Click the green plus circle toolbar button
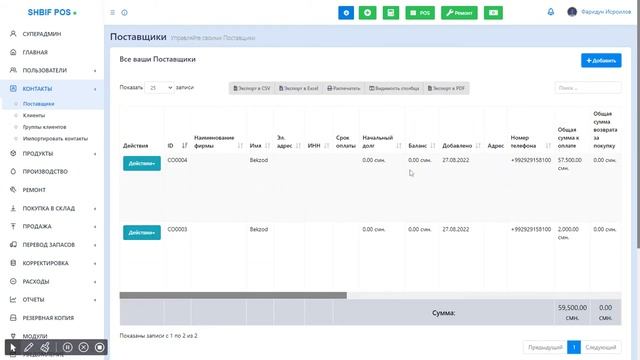The width and height of the screenshot is (640, 360). (x=367, y=13)
